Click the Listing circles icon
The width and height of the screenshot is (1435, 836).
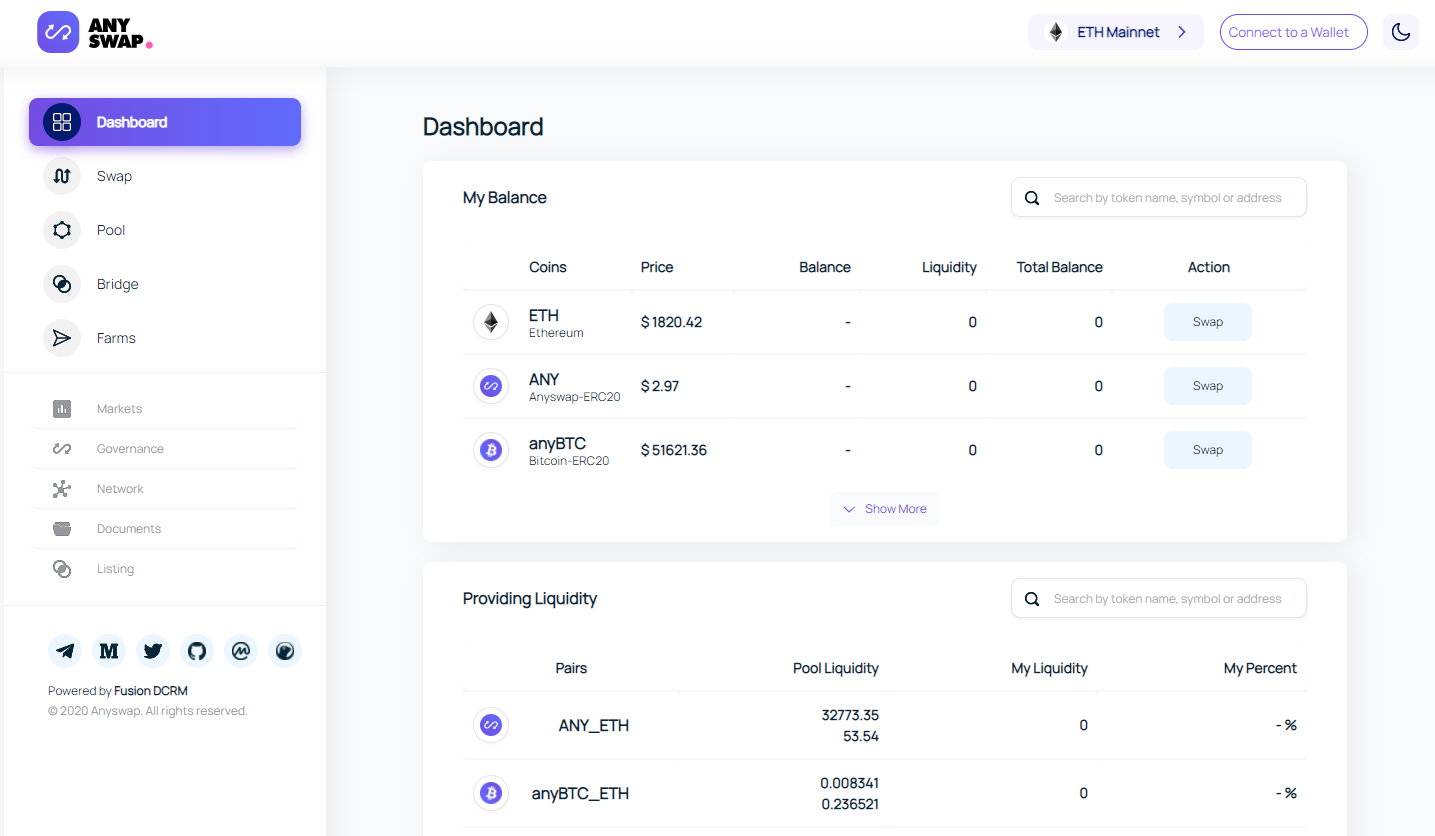tap(62, 569)
